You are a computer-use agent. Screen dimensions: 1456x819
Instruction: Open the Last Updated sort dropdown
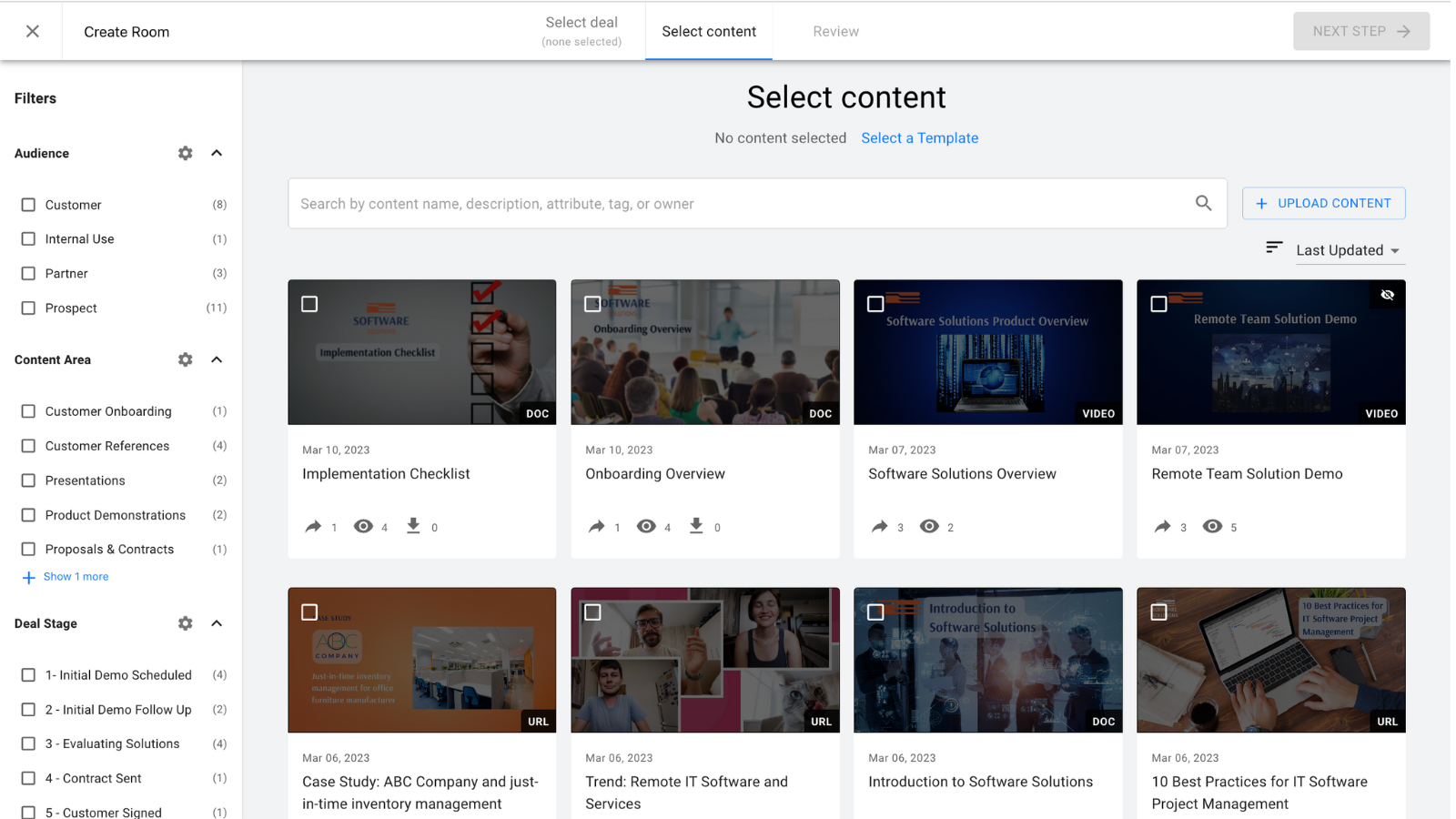1349,250
